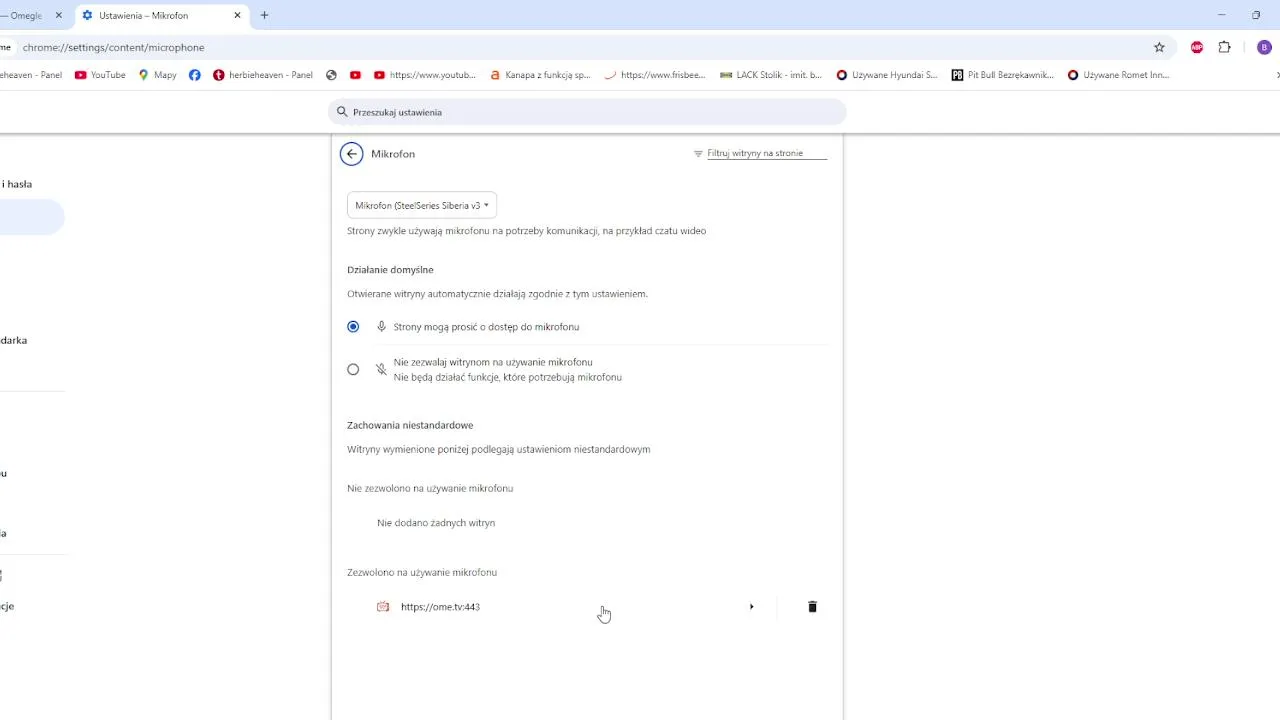Click the filter icon beside Filtruj witryny
This screenshot has height=720, width=1280.
[698, 154]
